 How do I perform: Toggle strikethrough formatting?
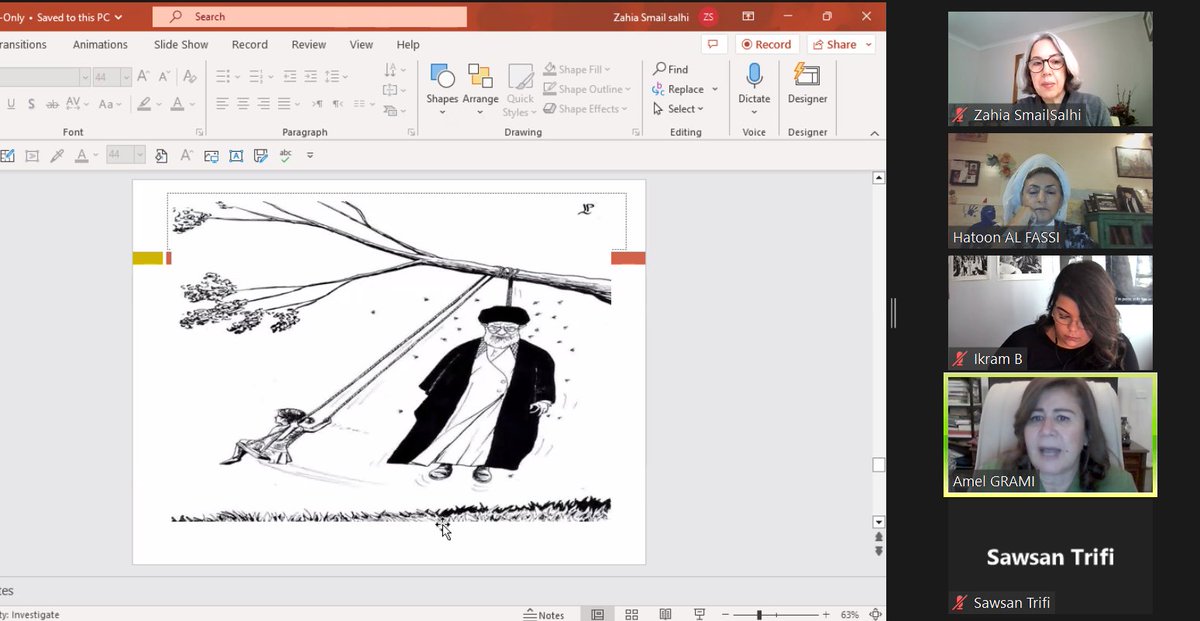(x=53, y=104)
